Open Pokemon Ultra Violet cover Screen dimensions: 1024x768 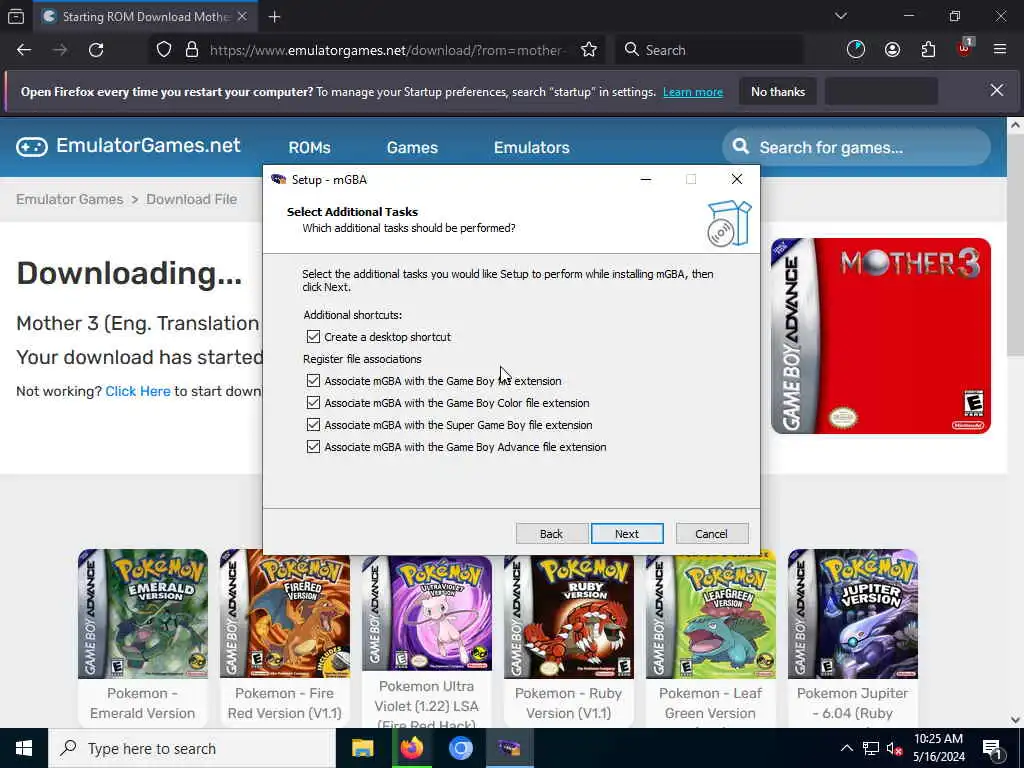427,613
